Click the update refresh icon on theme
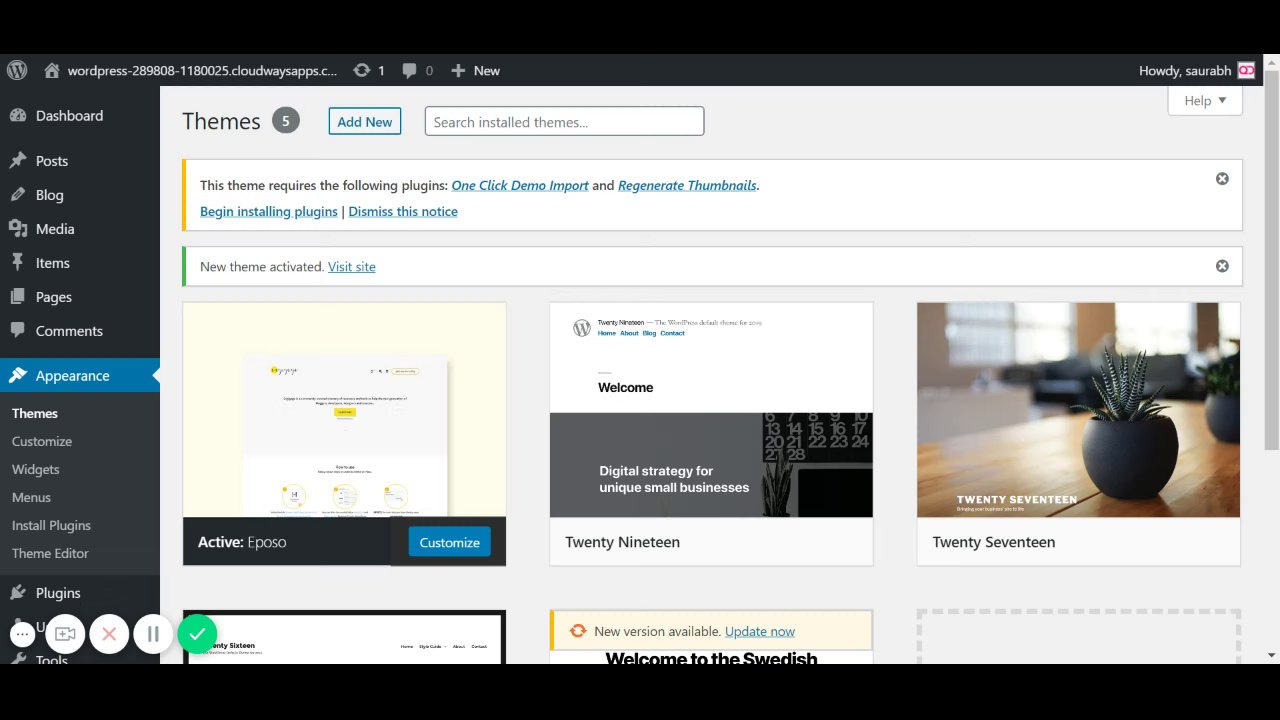This screenshot has height=720, width=1280. 578,631
